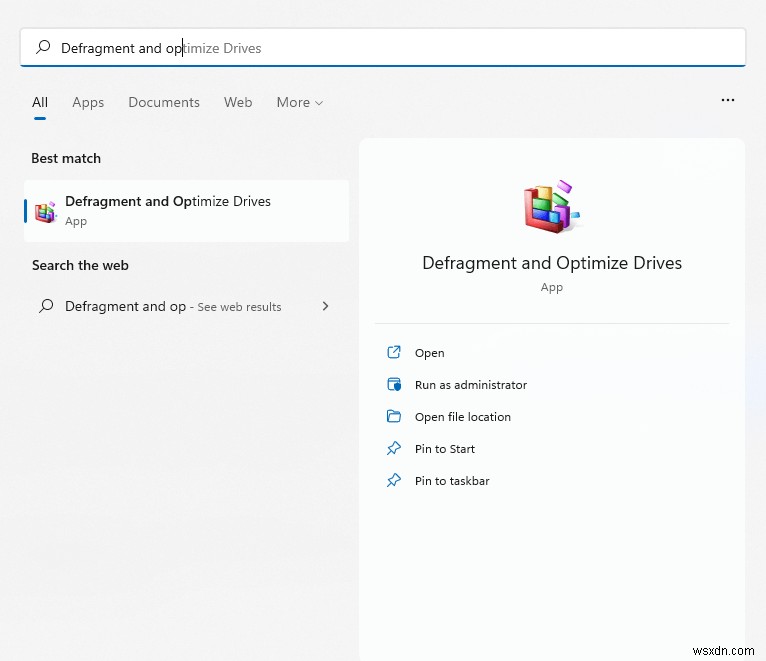Image resolution: width=766 pixels, height=661 pixels.
Task: Switch to the Documents tab
Action: coord(164,102)
